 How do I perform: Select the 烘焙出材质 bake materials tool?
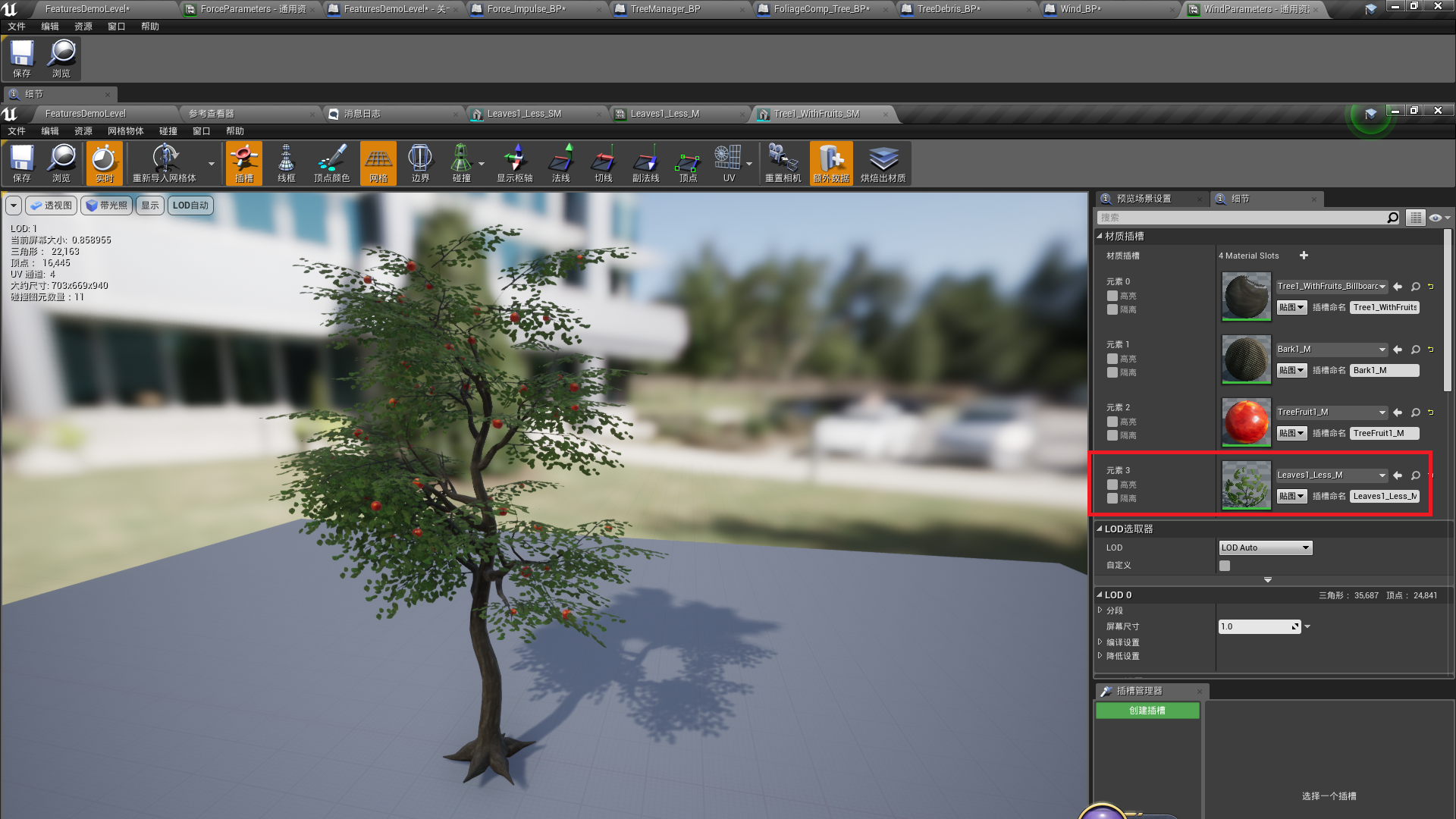point(883,163)
